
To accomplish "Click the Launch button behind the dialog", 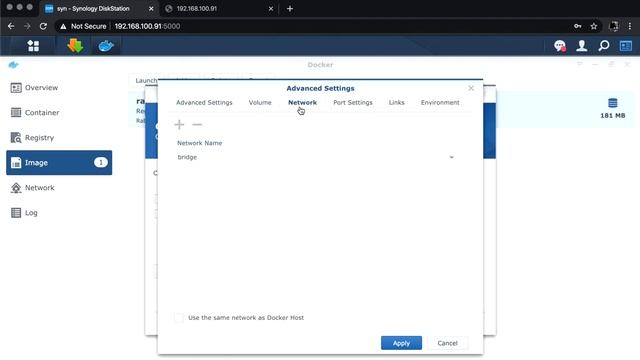I will [145, 80].
